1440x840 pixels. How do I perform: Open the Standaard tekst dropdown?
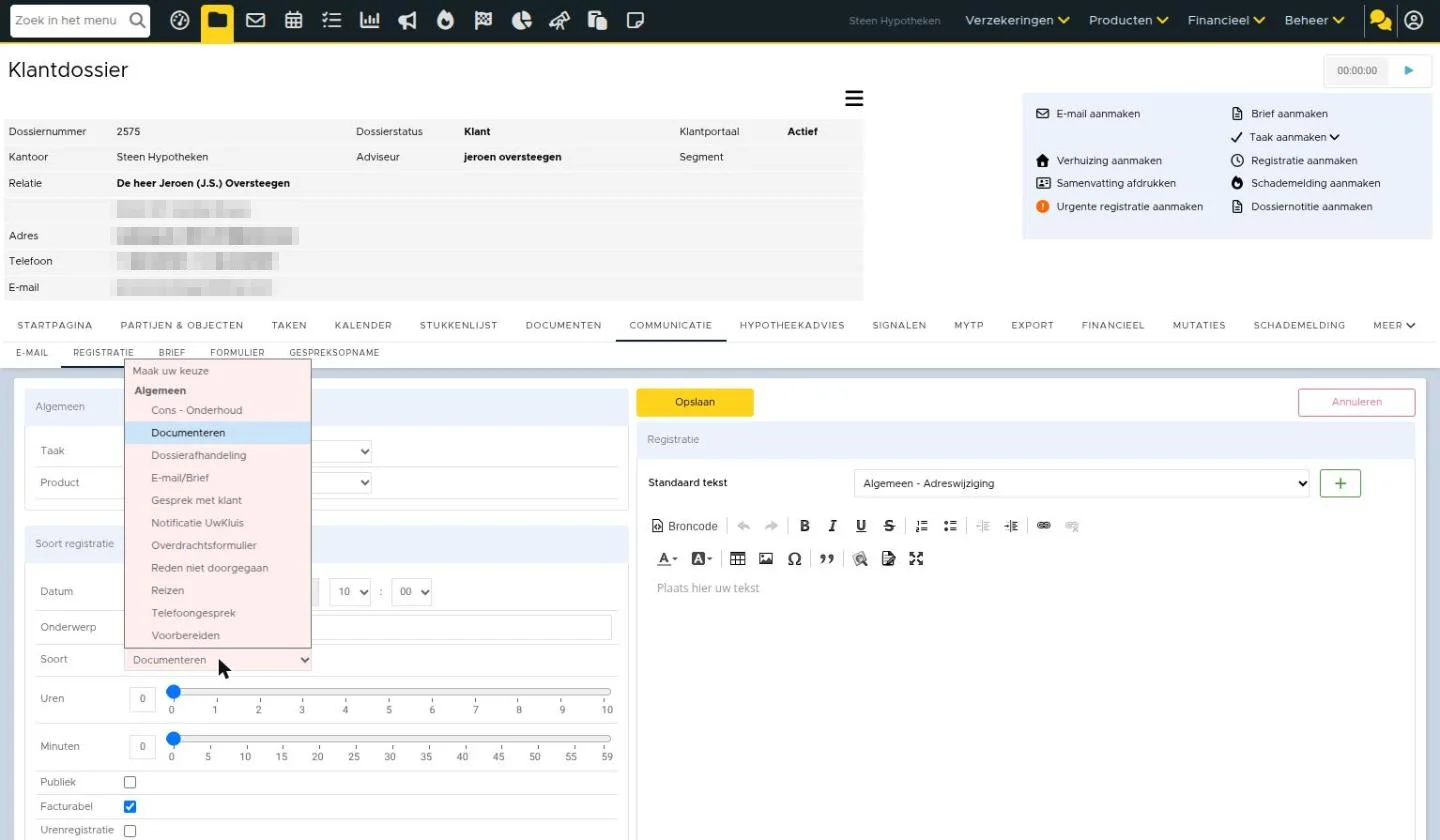pyautogui.click(x=1082, y=483)
